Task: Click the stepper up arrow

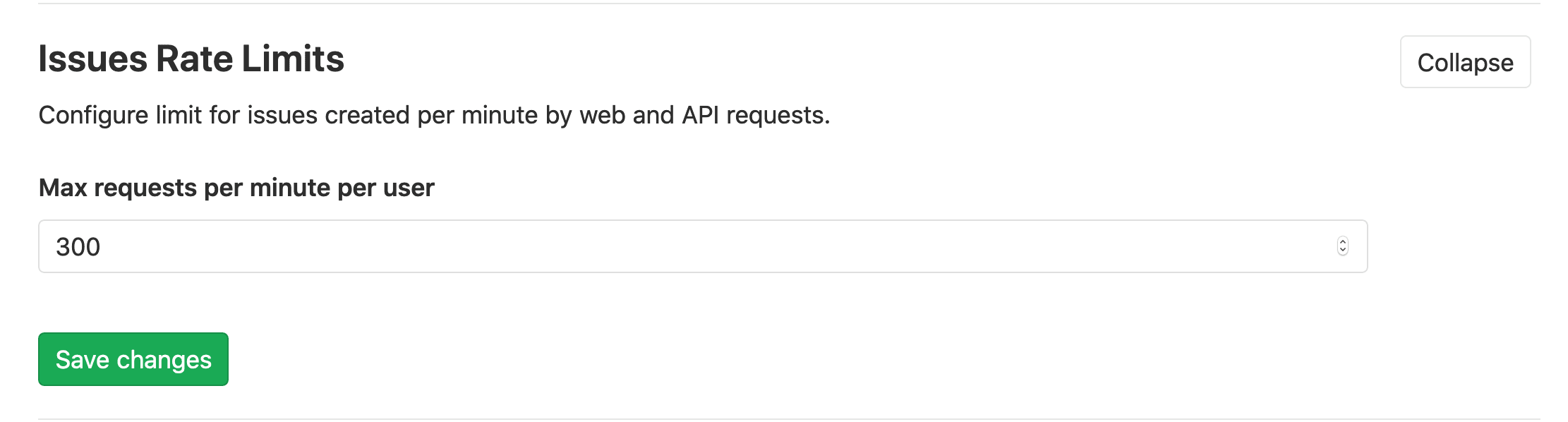Action: (1342, 241)
